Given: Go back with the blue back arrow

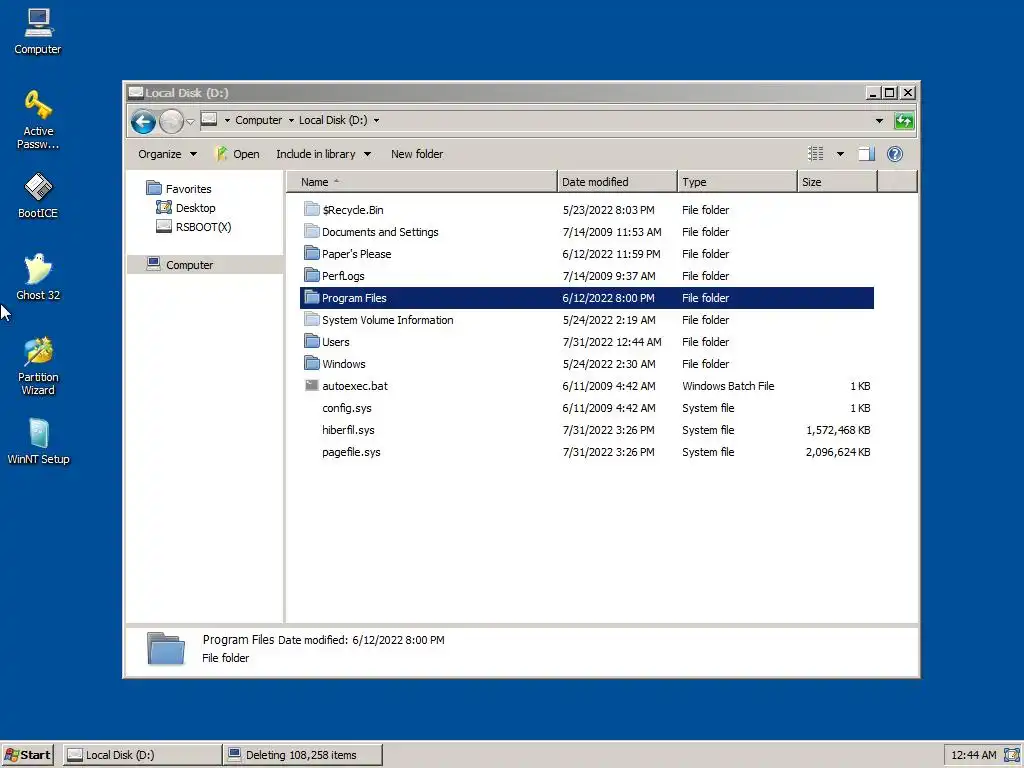Looking at the screenshot, I should click(143, 121).
